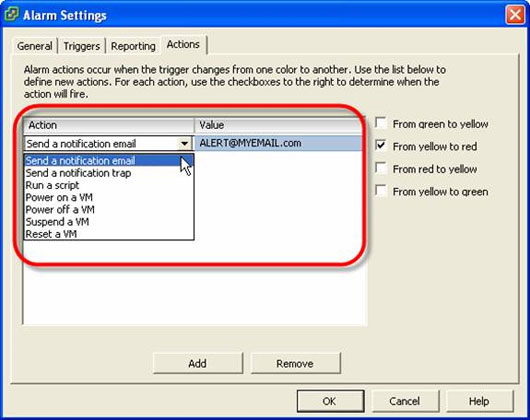Enable From green to yellow checkbox
Screen dimensions: 530x420
[381, 123]
